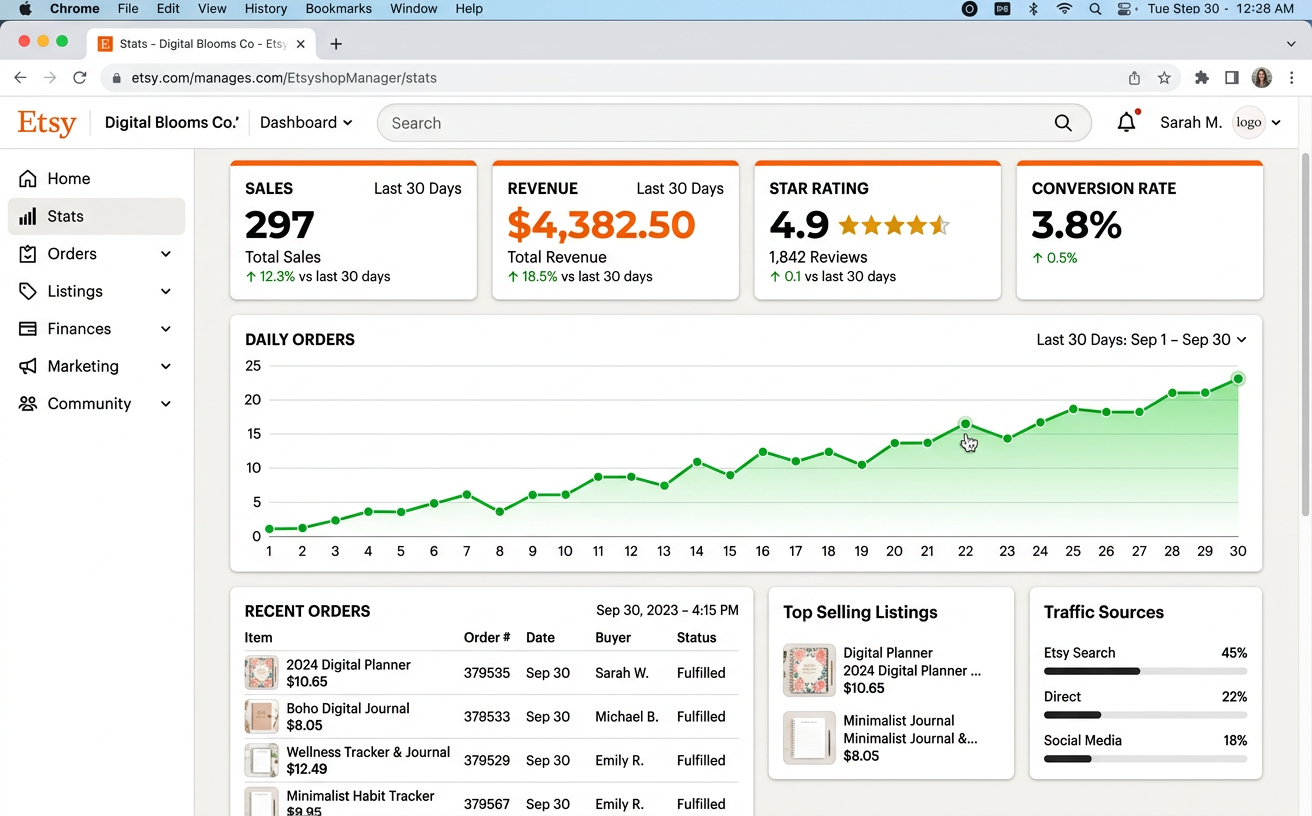
Task: Click the Finances card icon
Action: [x=28, y=329]
